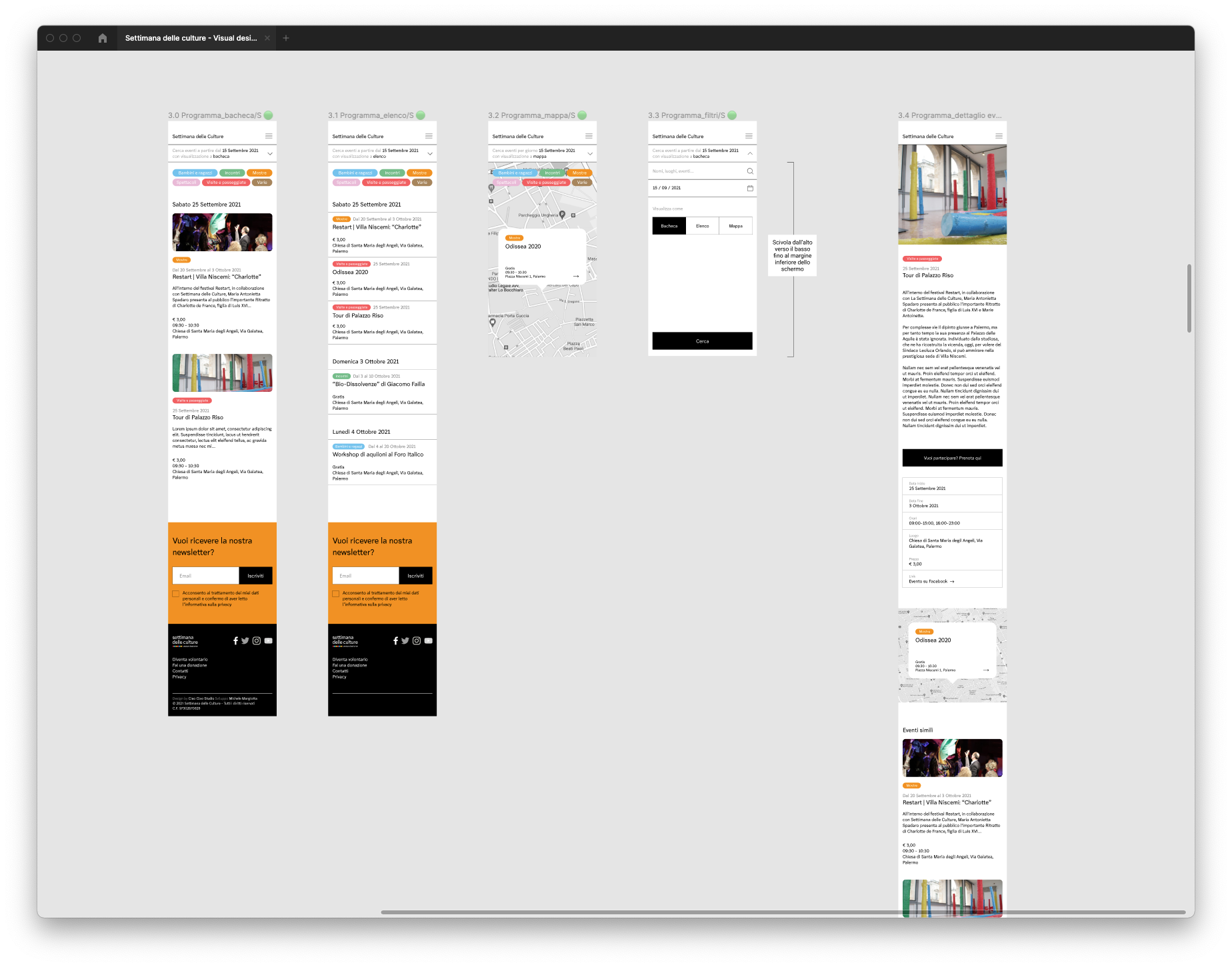Click green status dot next to 3.1 Programma_elenco
Image resolution: width=1232 pixels, height=967 pixels.
[x=421, y=115]
